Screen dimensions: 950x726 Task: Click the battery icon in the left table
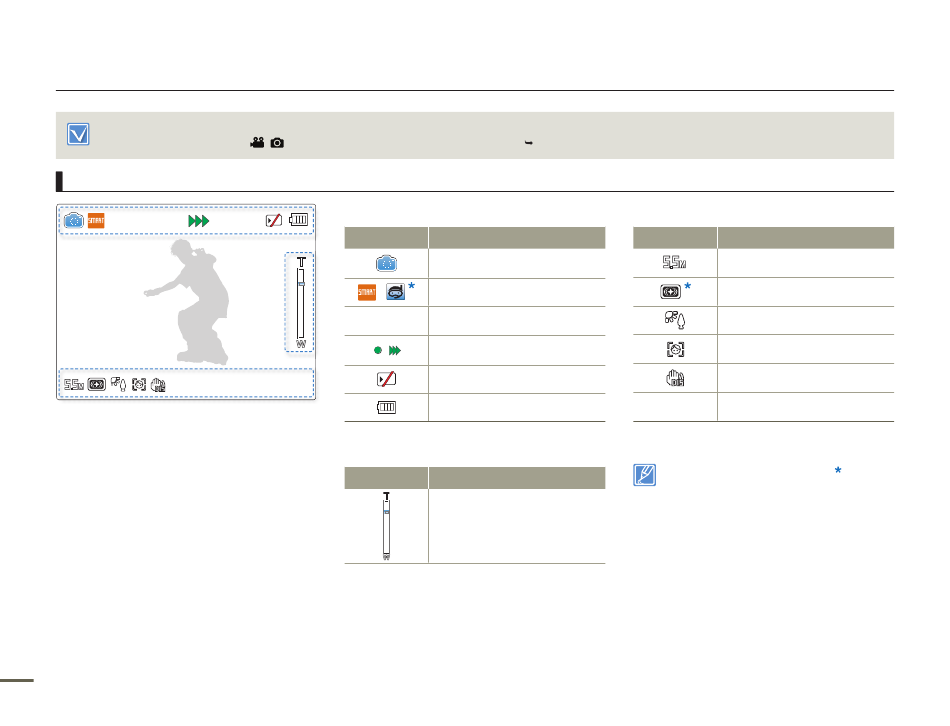click(x=386, y=408)
